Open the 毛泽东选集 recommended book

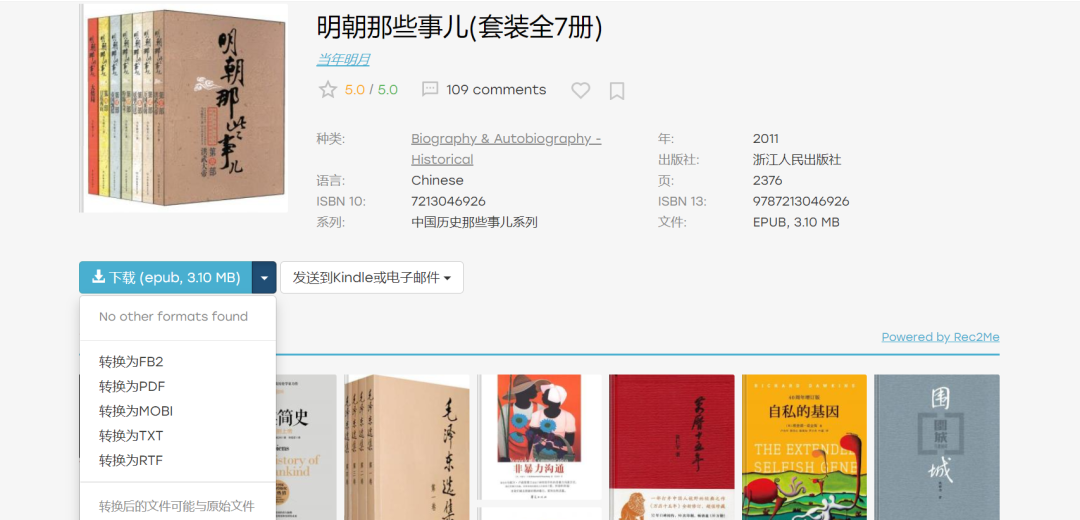coord(407,447)
